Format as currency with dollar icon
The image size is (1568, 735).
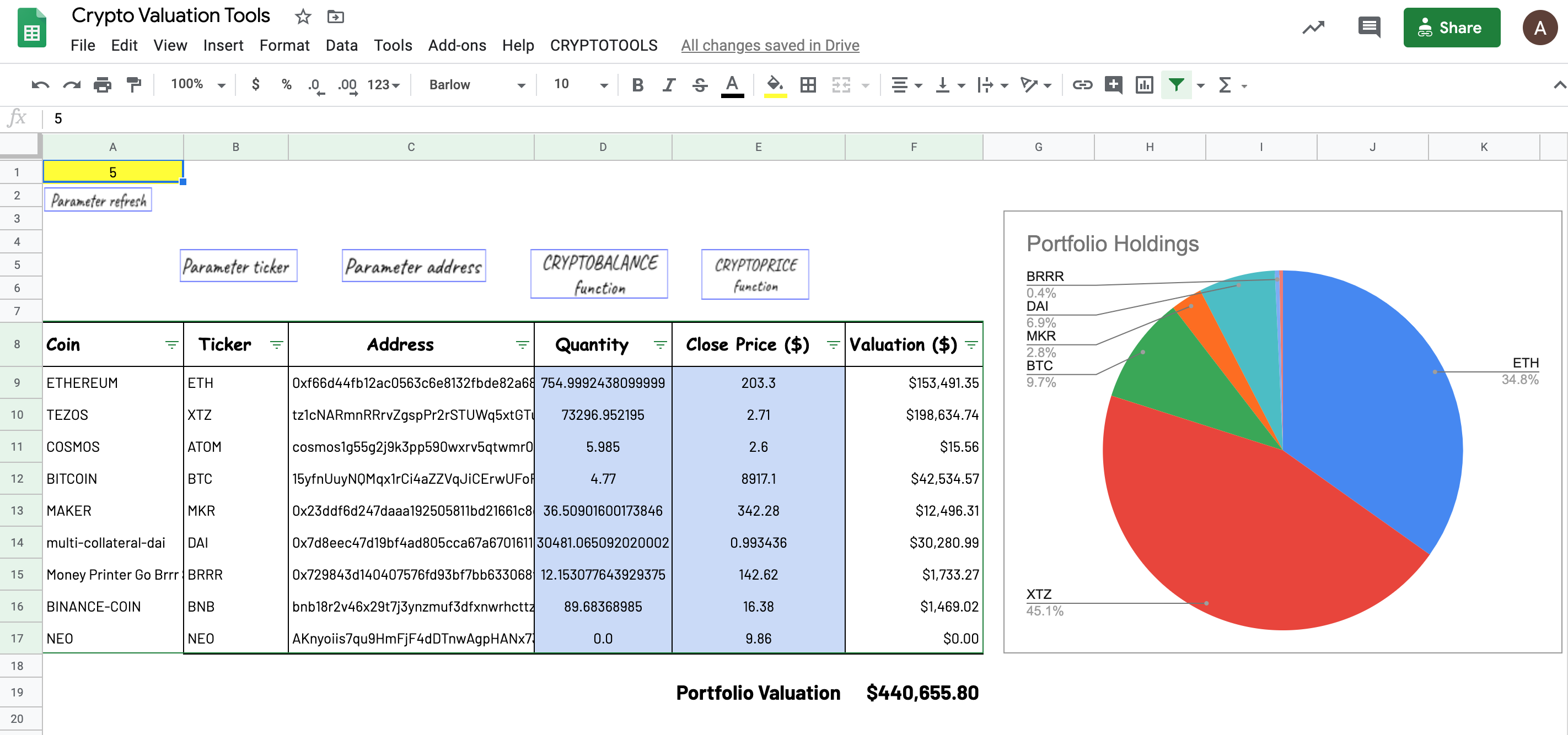(256, 84)
